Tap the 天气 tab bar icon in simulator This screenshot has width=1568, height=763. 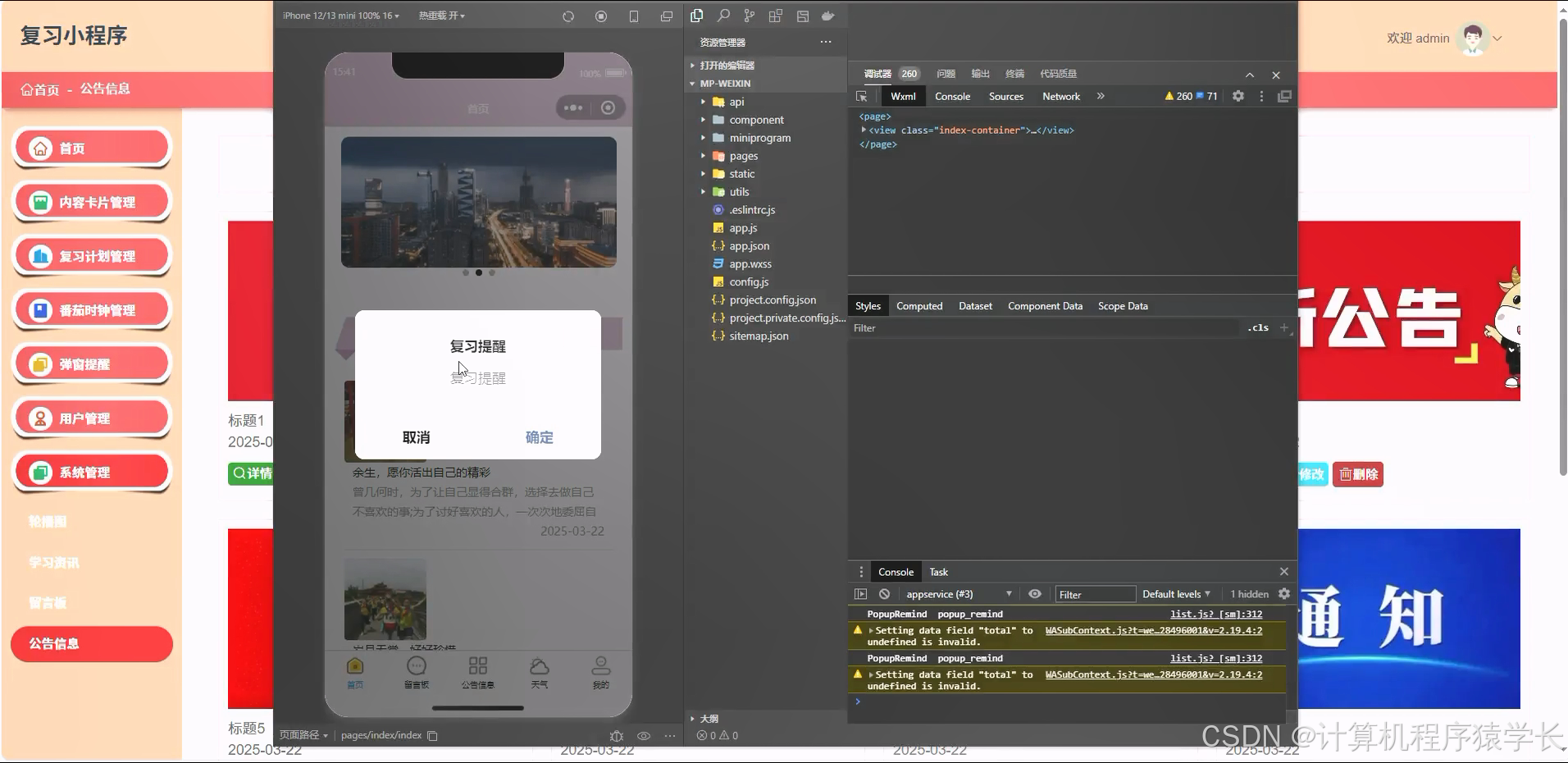[x=539, y=672]
